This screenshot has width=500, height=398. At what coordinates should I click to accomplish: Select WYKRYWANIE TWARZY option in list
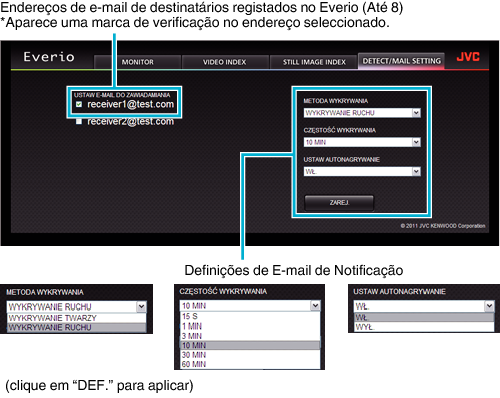tap(77, 318)
